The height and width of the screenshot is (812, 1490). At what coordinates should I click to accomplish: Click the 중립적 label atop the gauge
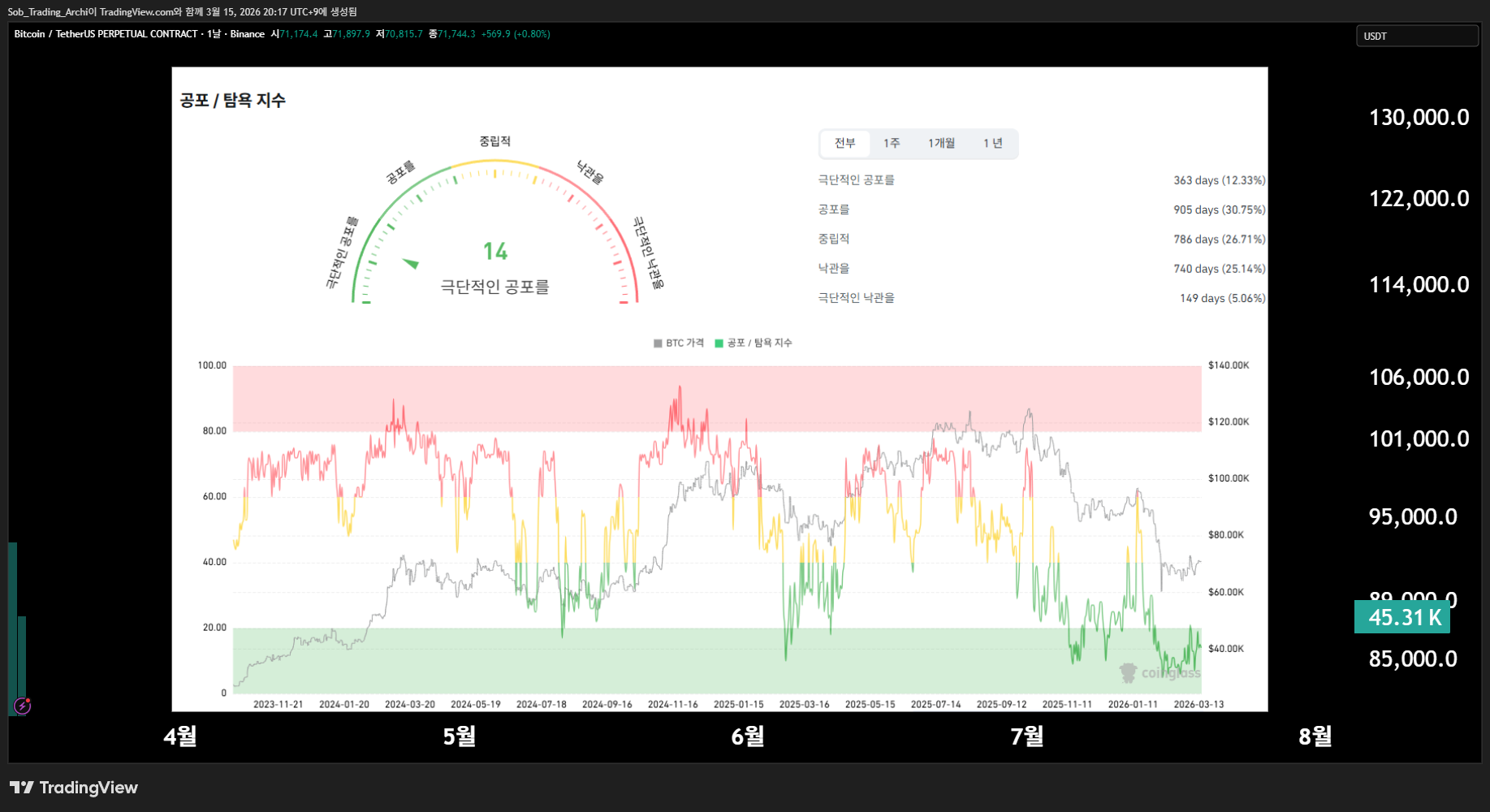[495, 141]
